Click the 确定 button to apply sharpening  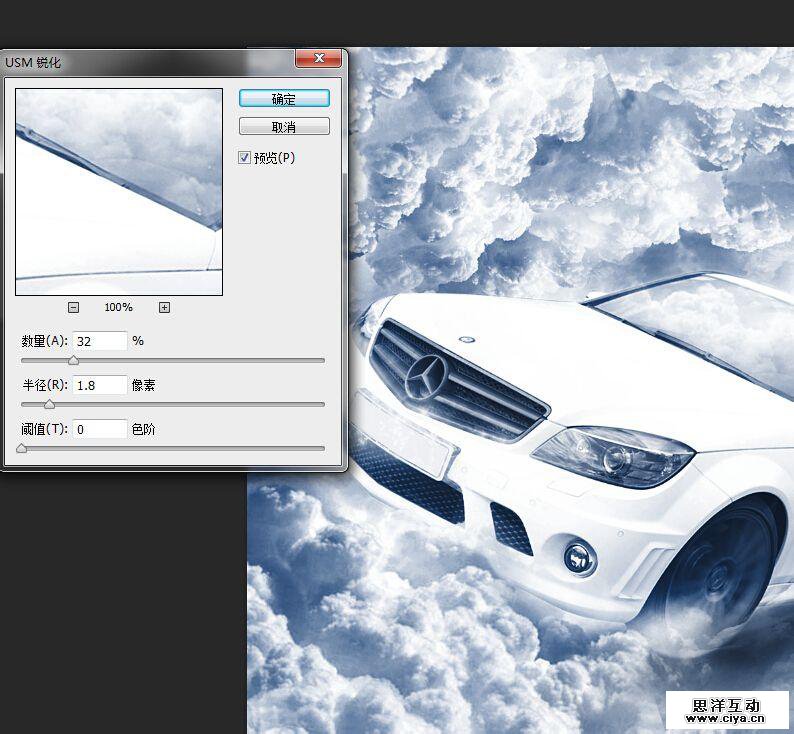[284, 99]
